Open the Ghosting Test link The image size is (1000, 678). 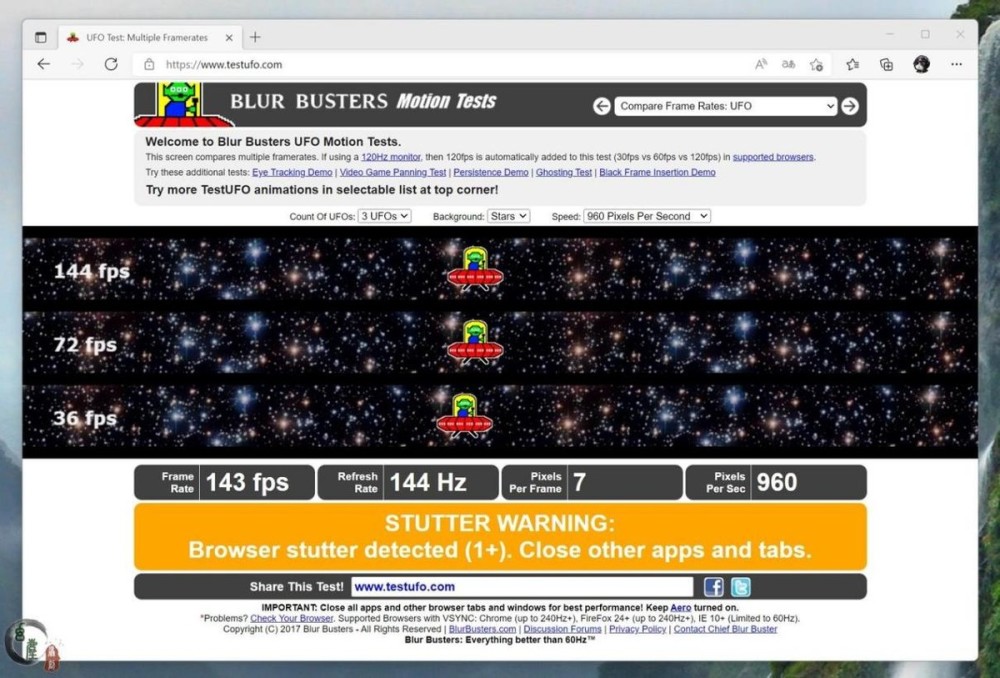564,172
